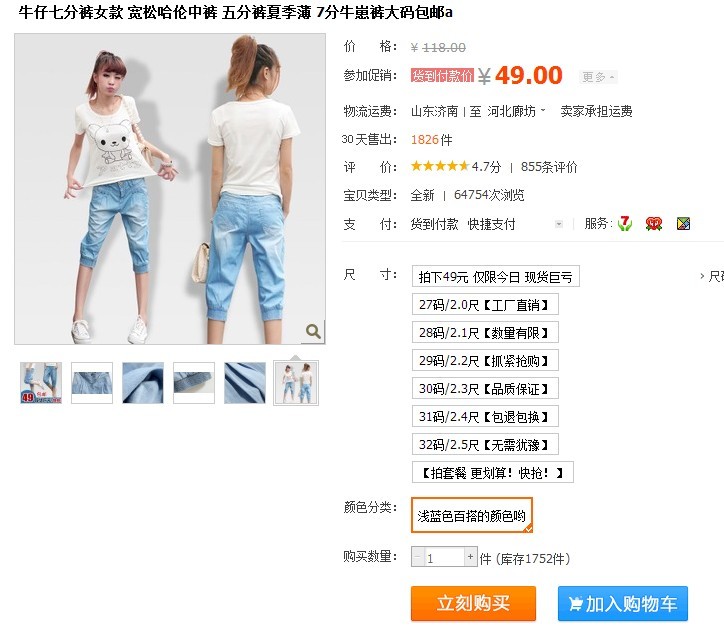Expand the payment methods dropdown arrow
Viewport: 724px width, 635px height.
pyautogui.click(x=559, y=224)
